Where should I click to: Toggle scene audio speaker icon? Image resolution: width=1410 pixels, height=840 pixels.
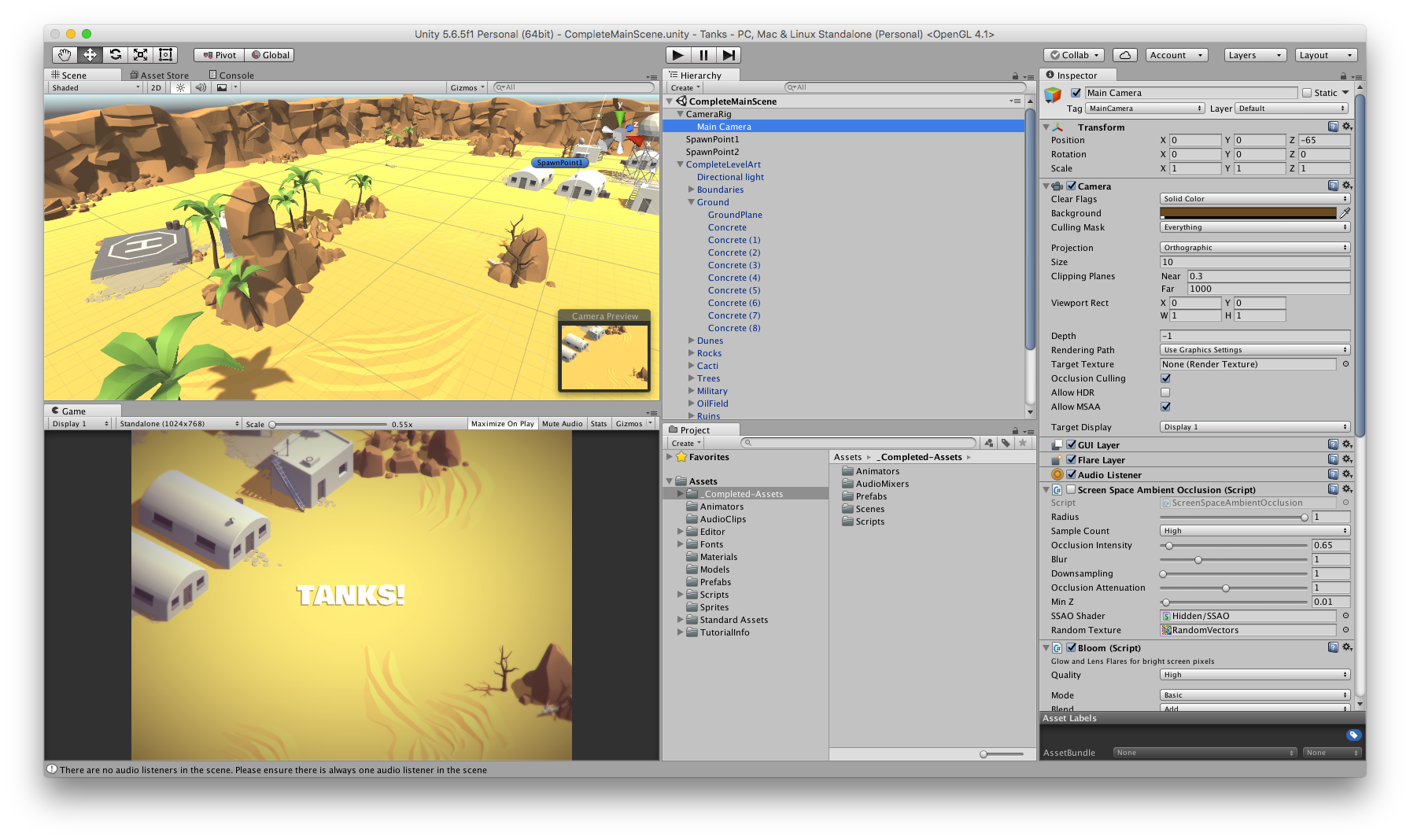(201, 87)
